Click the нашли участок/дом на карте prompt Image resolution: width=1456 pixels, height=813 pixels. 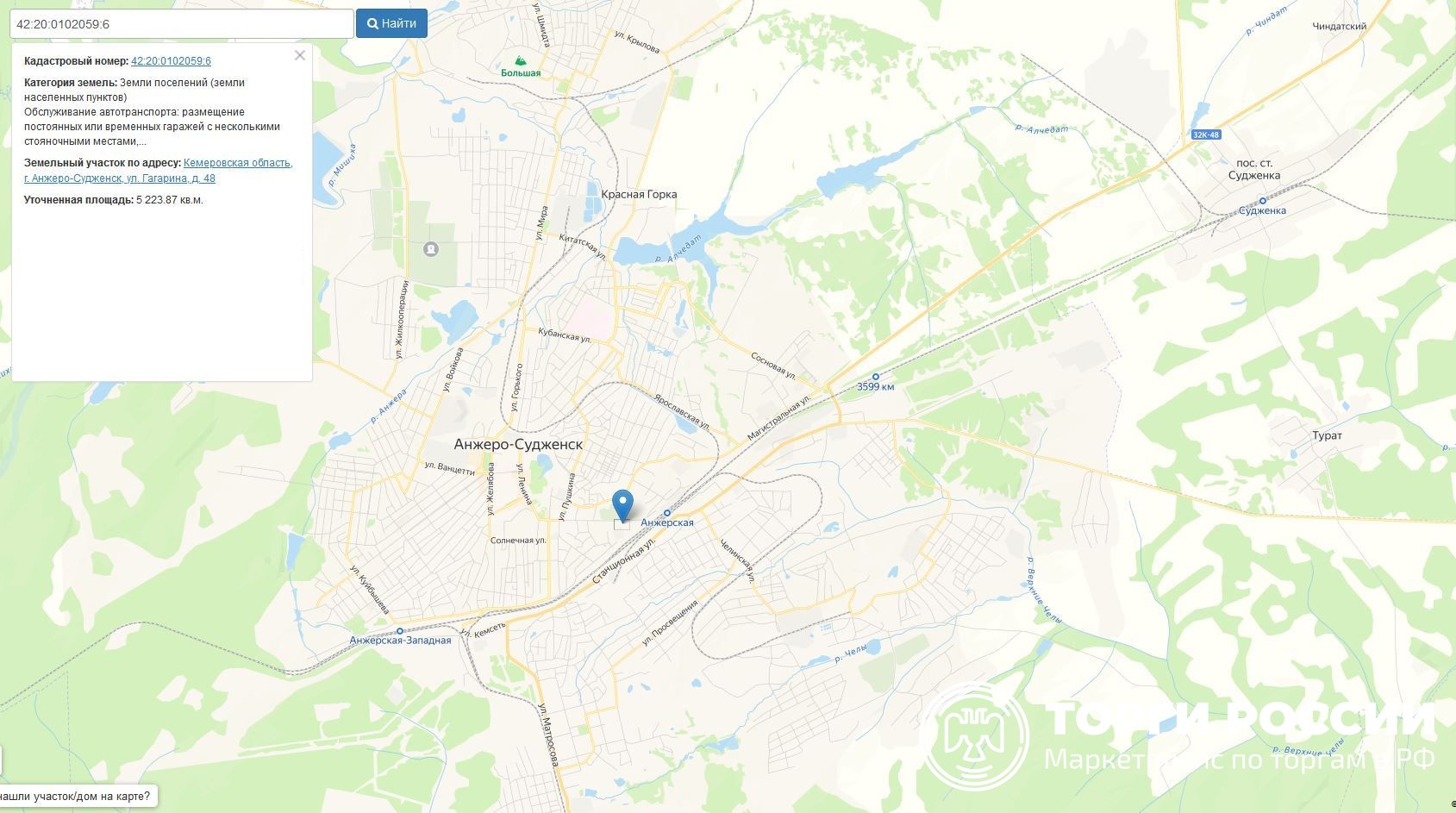[x=75, y=797]
